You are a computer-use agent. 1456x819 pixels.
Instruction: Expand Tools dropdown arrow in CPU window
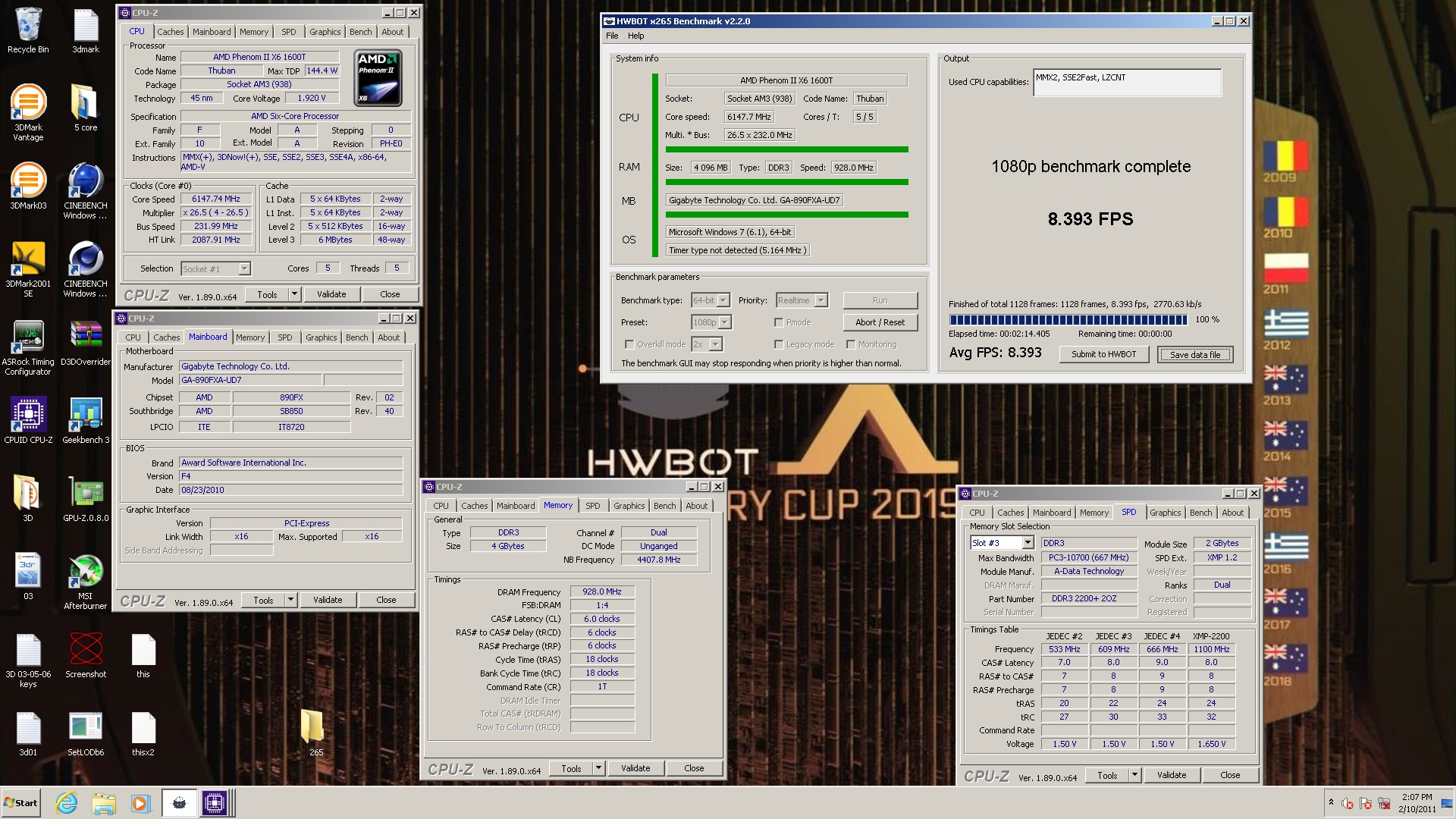295,294
